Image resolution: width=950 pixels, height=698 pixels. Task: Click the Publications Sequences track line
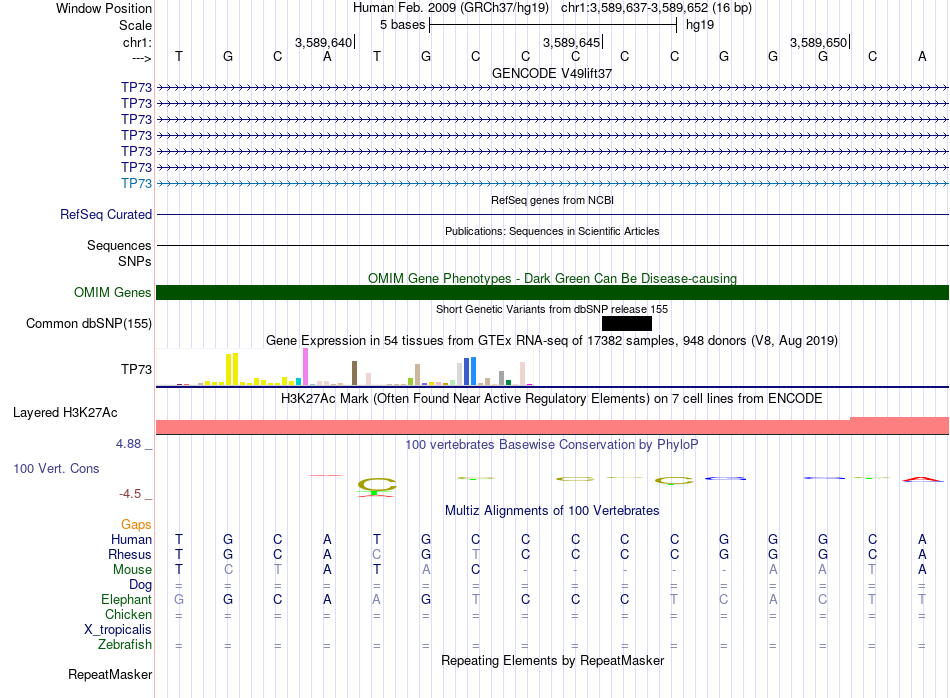pyautogui.click(x=553, y=245)
